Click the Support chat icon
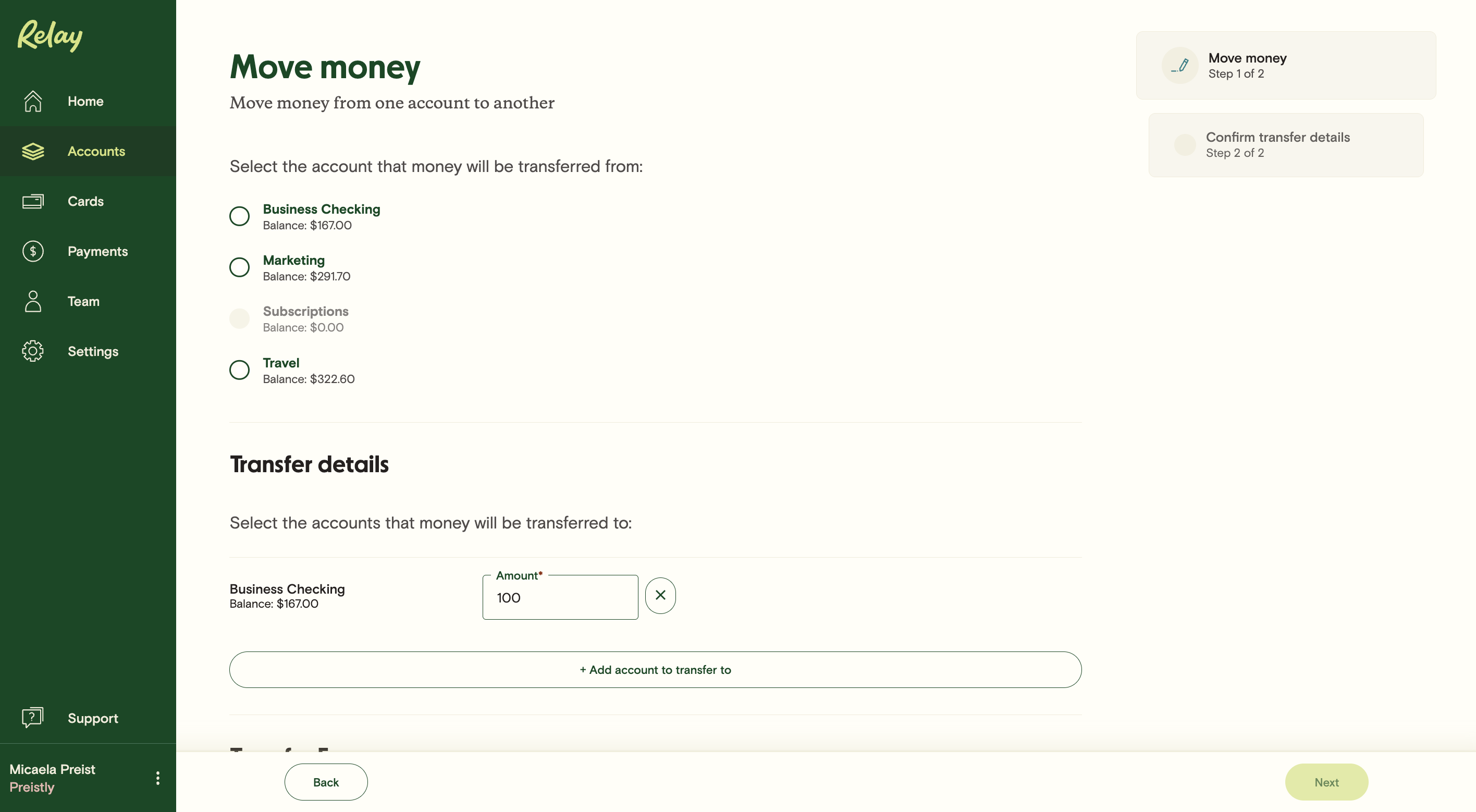The image size is (1476, 812). click(33, 718)
